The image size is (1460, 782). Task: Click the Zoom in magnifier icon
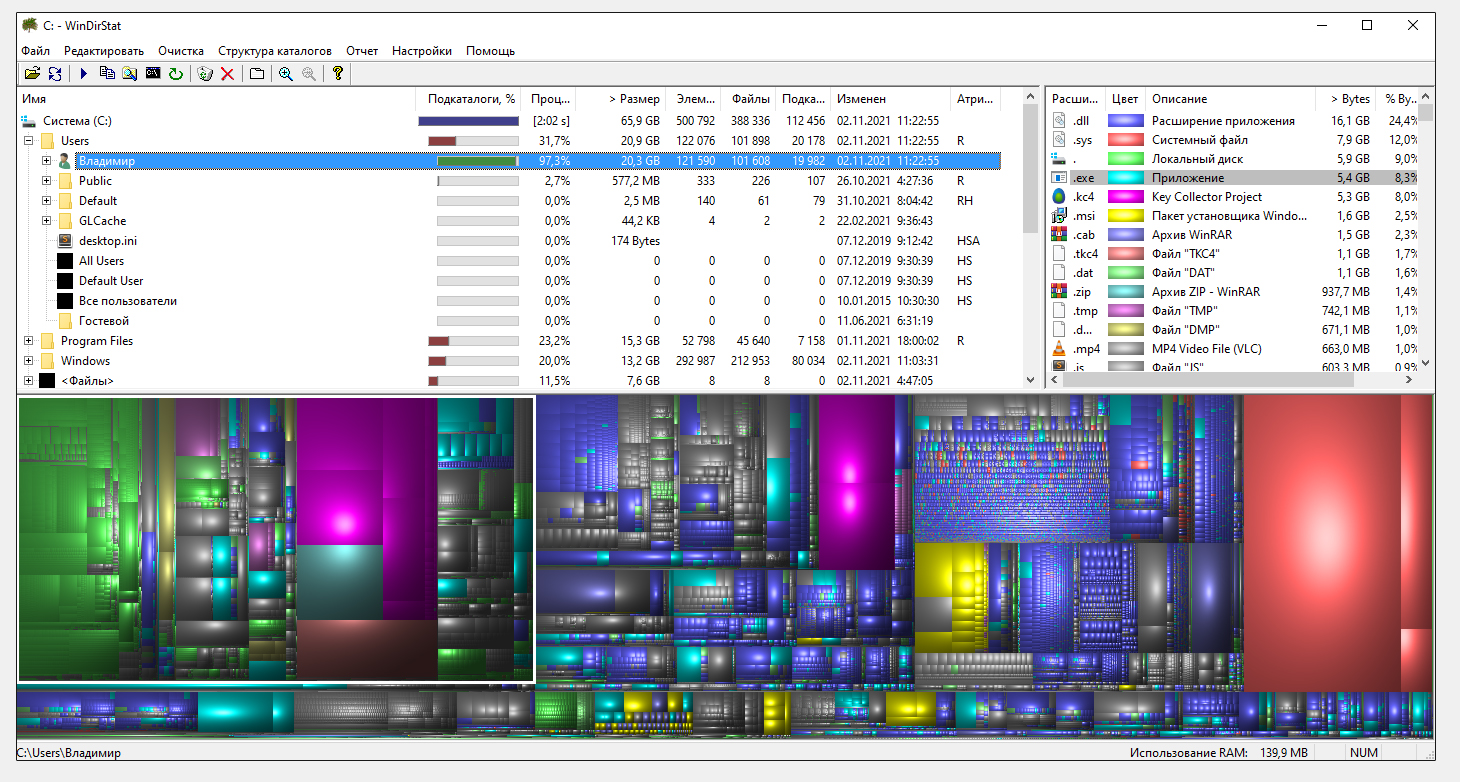click(x=286, y=74)
